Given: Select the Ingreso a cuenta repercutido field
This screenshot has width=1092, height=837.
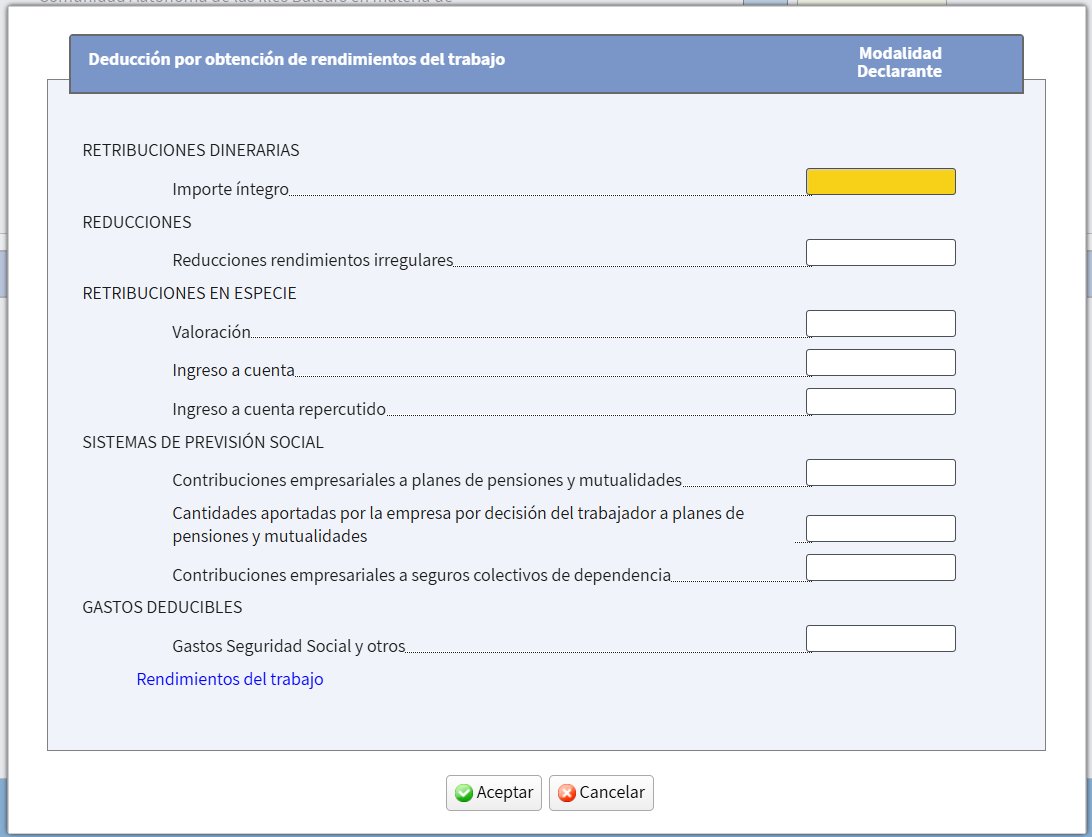Looking at the screenshot, I should pos(880,400).
